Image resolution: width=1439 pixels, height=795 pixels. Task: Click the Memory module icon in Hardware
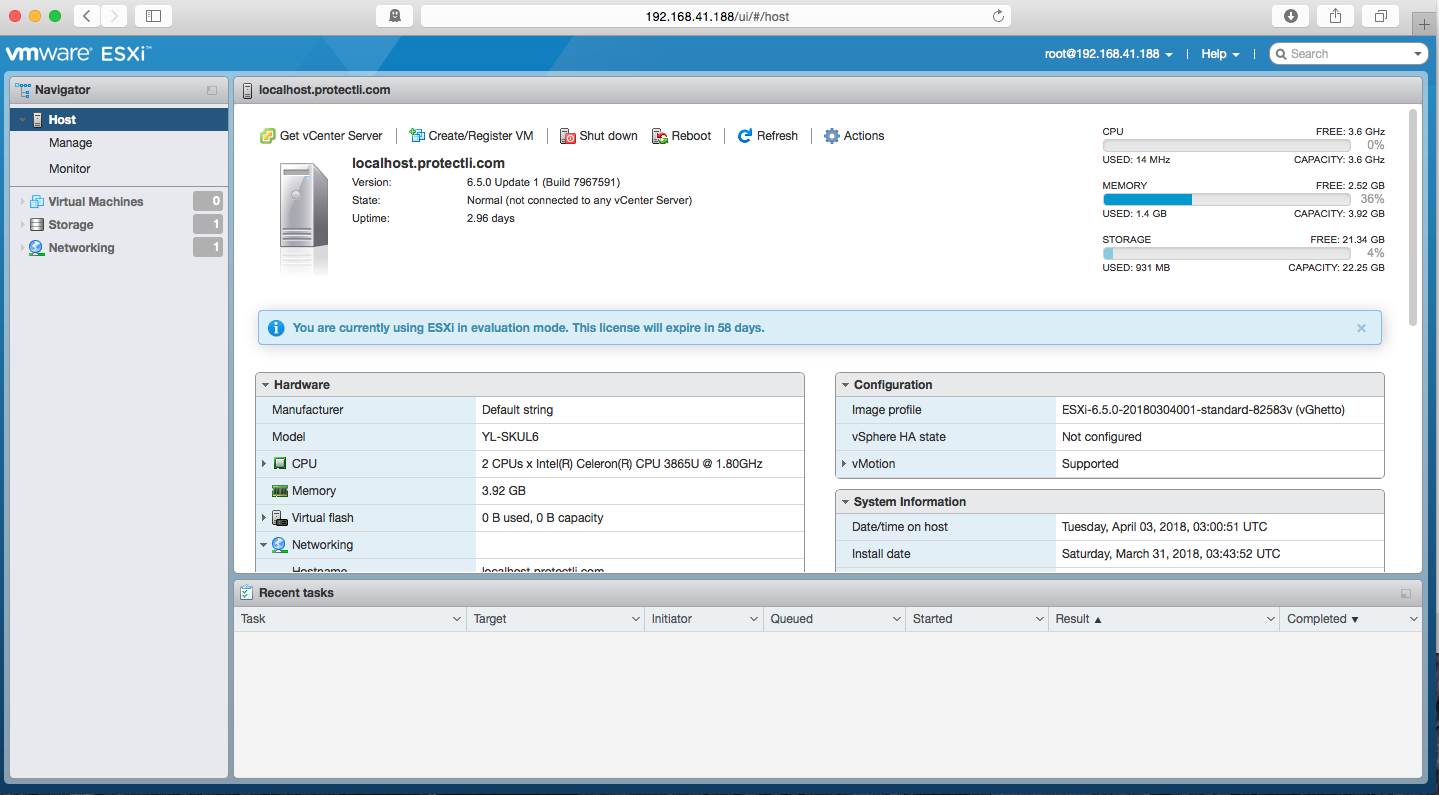coord(280,491)
